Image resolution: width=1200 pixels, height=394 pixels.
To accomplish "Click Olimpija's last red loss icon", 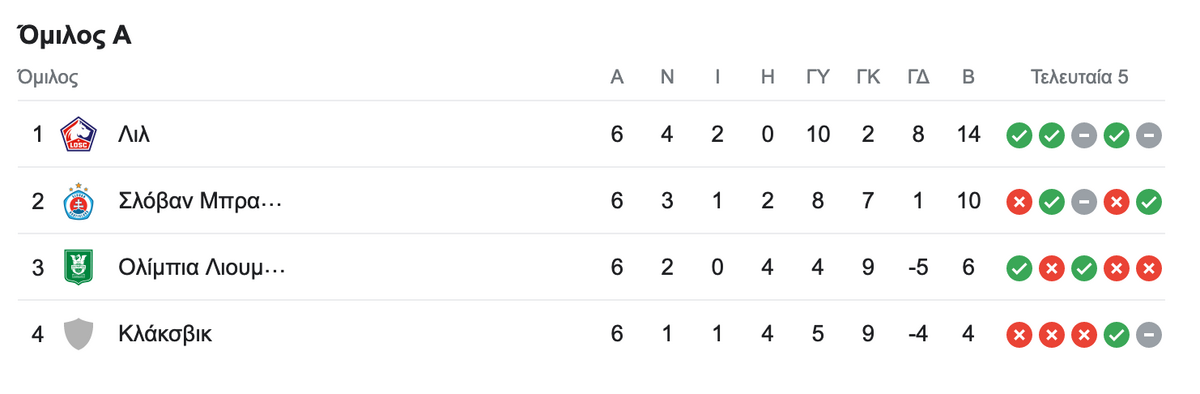I will point(1149,268).
